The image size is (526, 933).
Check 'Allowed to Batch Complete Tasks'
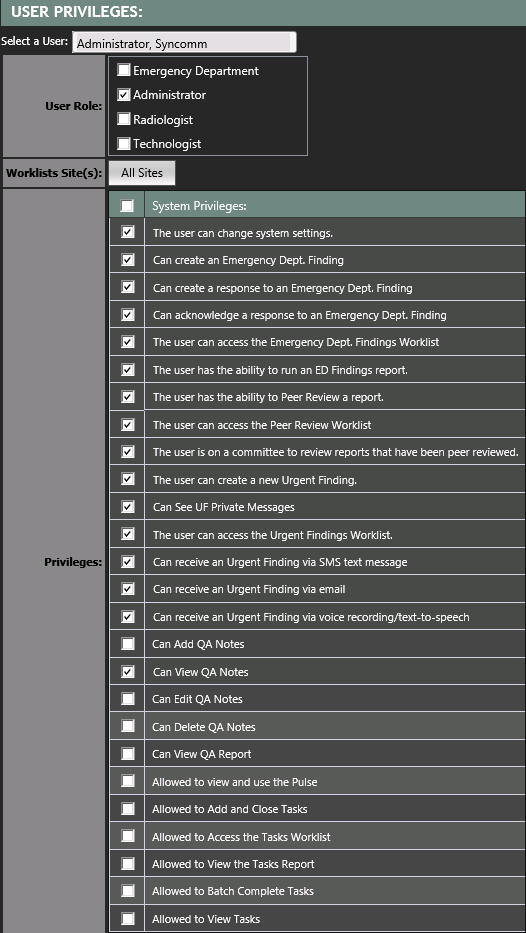pyautogui.click(x=127, y=891)
